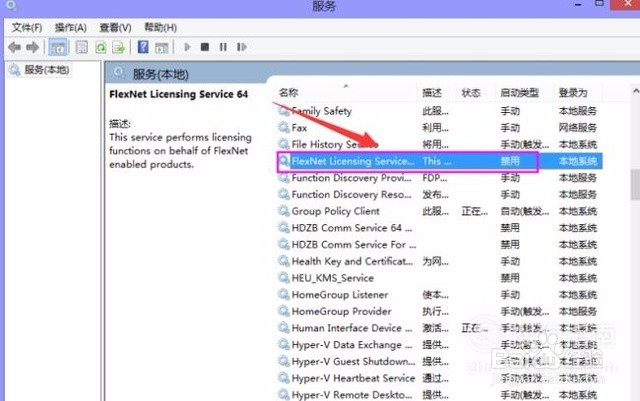Maximize the 服务 window
This screenshot has width=640, height=401.
pos(599,4)
